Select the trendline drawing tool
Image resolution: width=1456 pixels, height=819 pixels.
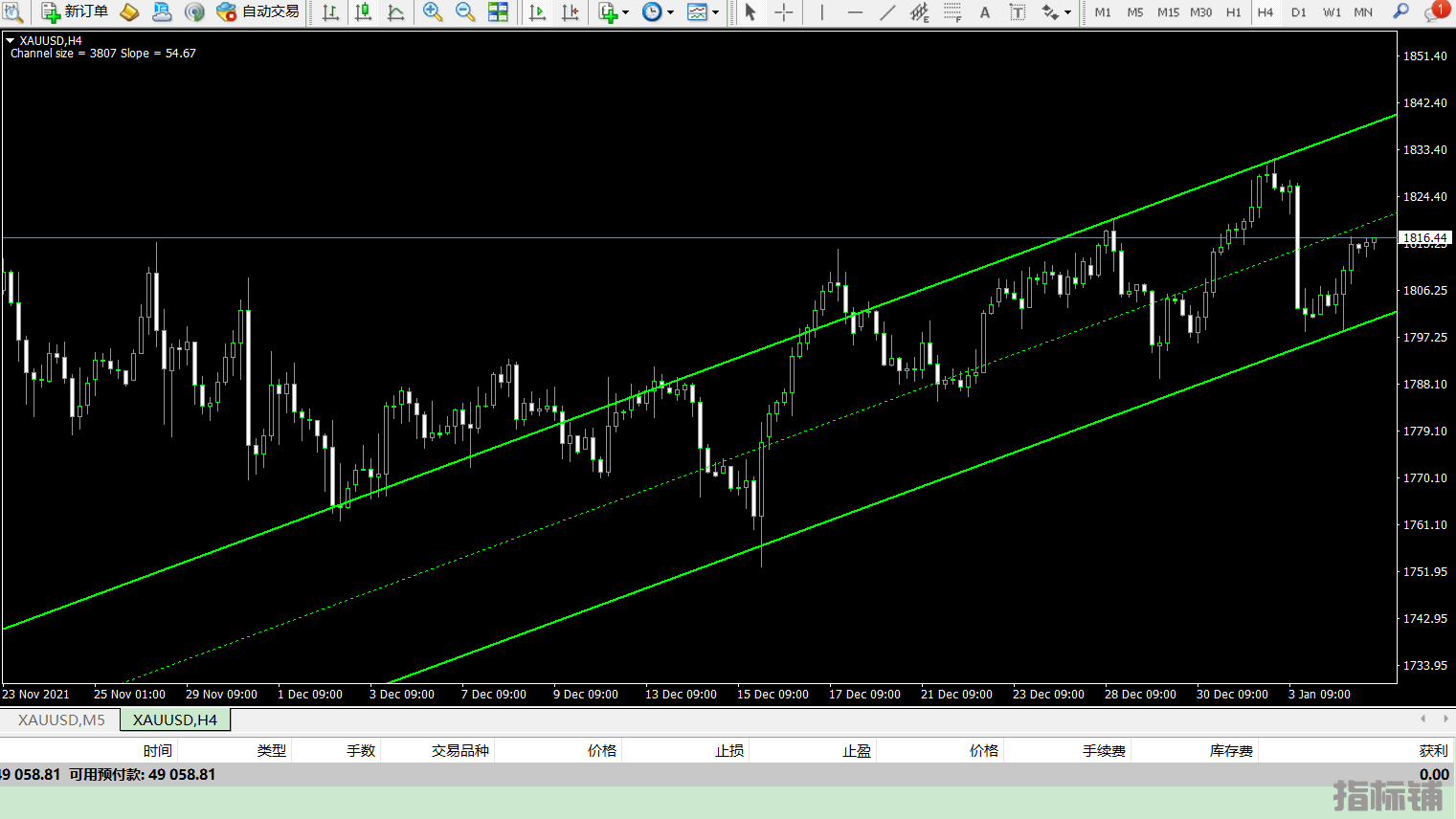(x=887, y=11)
